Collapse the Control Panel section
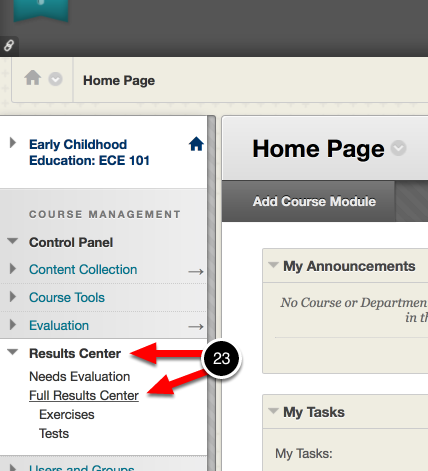 [13, 241]
